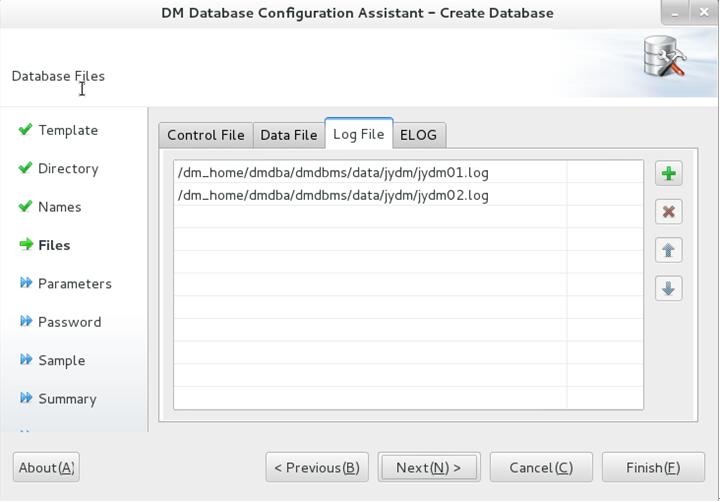Click the move up arrow icon
The image size is (720, 502).
[669, 250]
